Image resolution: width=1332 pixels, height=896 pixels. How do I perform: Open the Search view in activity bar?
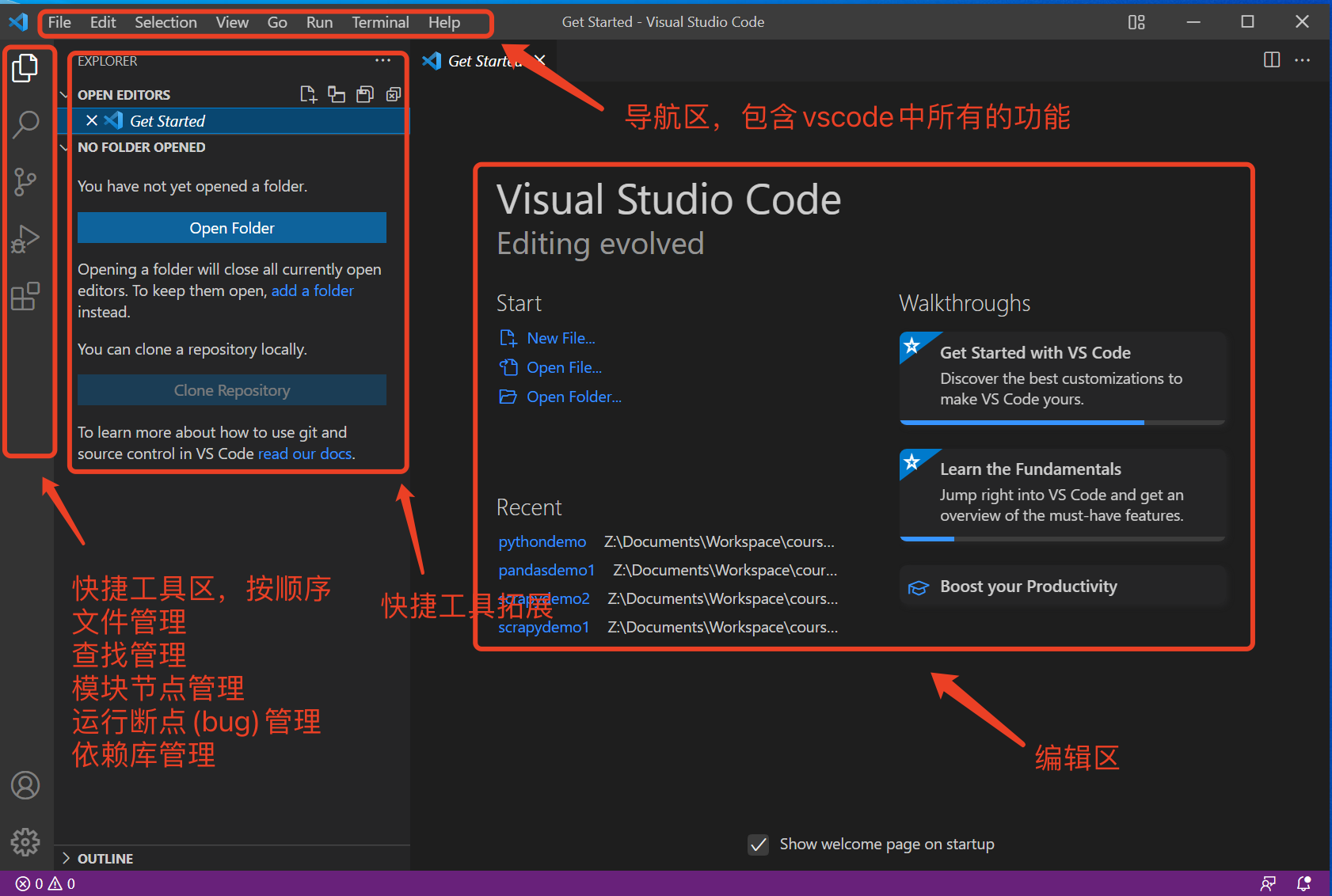(25, 124)
